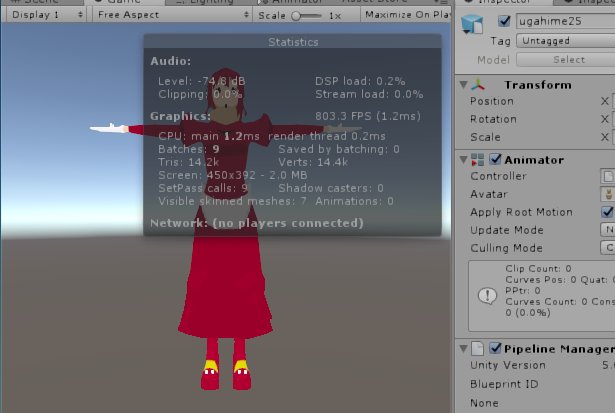
Task: Click the Pipeline Manager script icon
Action: (x=478, y=348)
